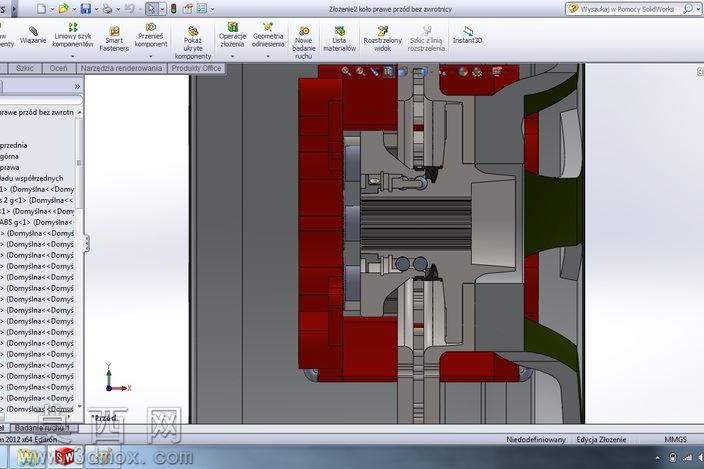The height and width of the screenshot is (469, 704).
Task: Show hidden tray icons arrow
Action: [x=658, y=458]
